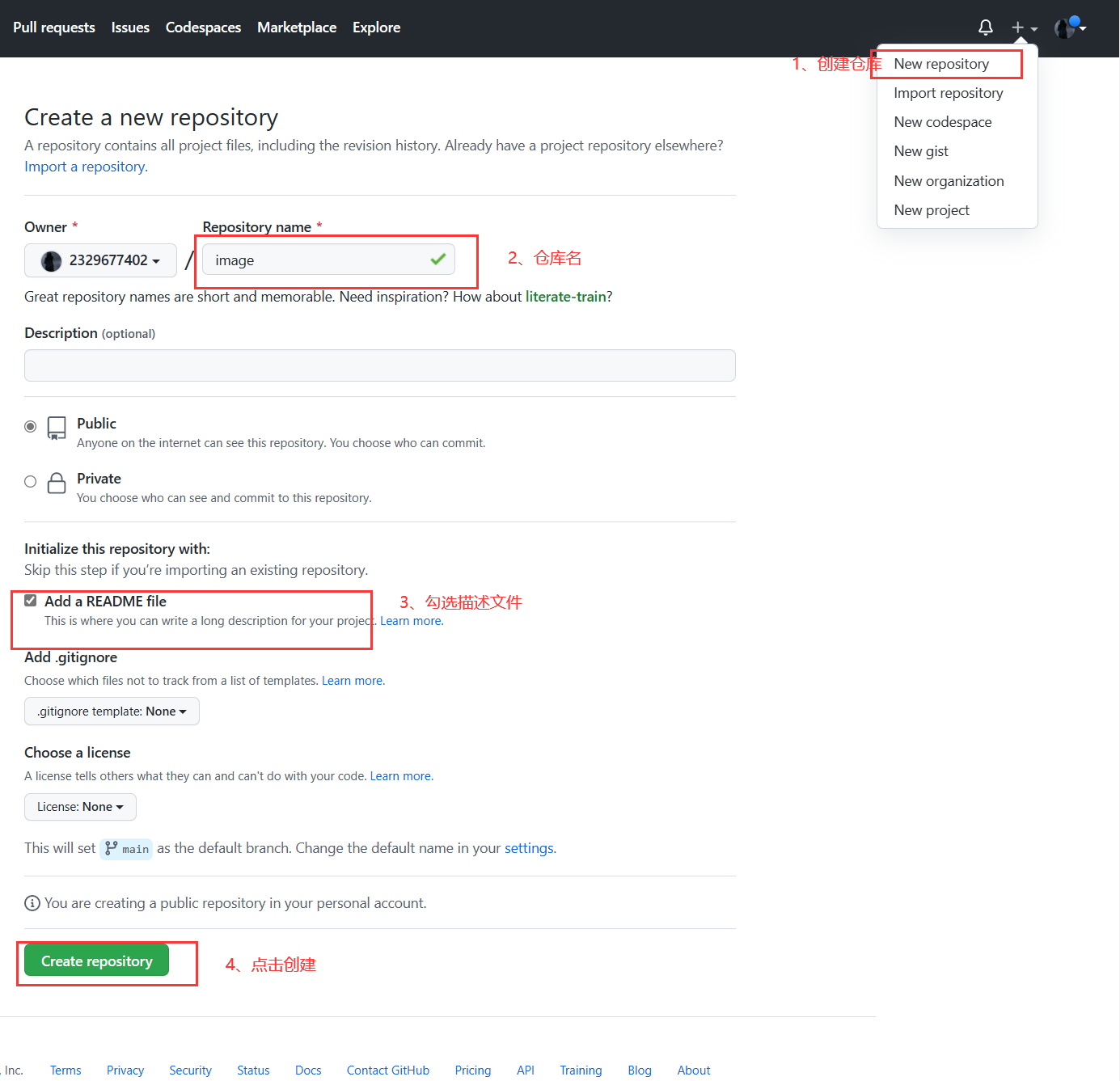Open Status footer link
This screenshot has width=1120, height=1081.
click(253, 1070)
